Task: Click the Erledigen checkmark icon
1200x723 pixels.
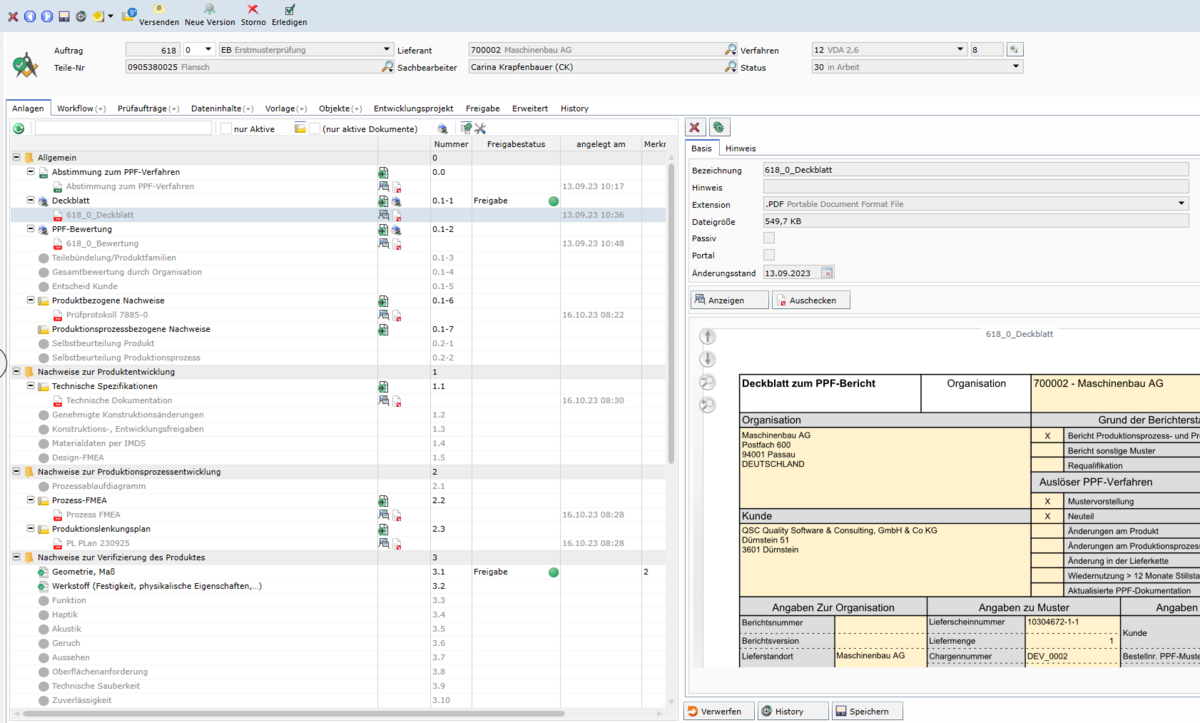Action: (289, 16)
